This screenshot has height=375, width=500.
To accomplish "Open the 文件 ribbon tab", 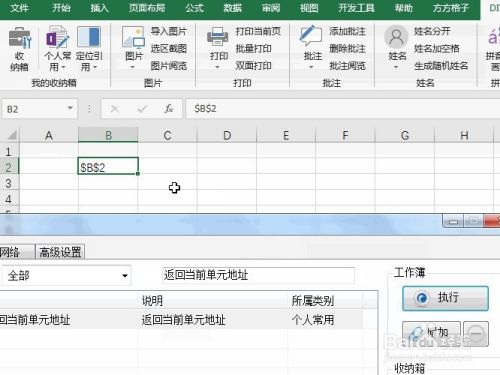I will point(19,8).
